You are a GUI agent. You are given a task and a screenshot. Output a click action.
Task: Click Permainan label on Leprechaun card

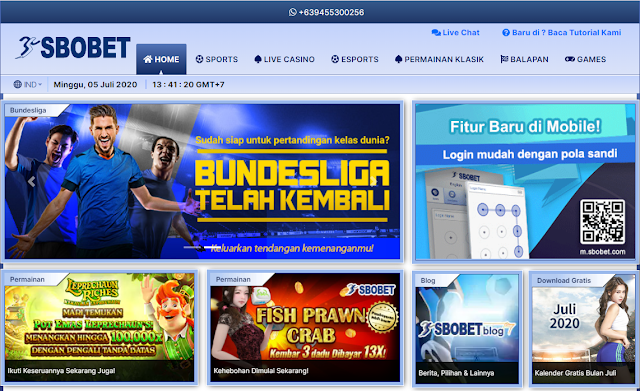[27, 280]
